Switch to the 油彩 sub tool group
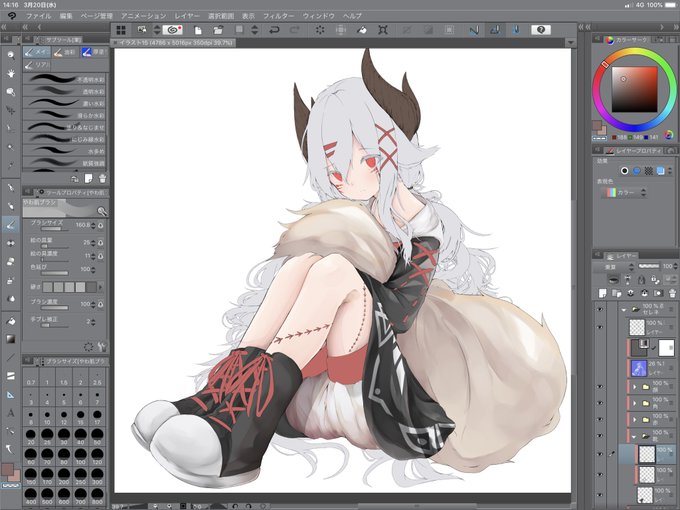This screenshot has width=680, height=510. point(65,52)
